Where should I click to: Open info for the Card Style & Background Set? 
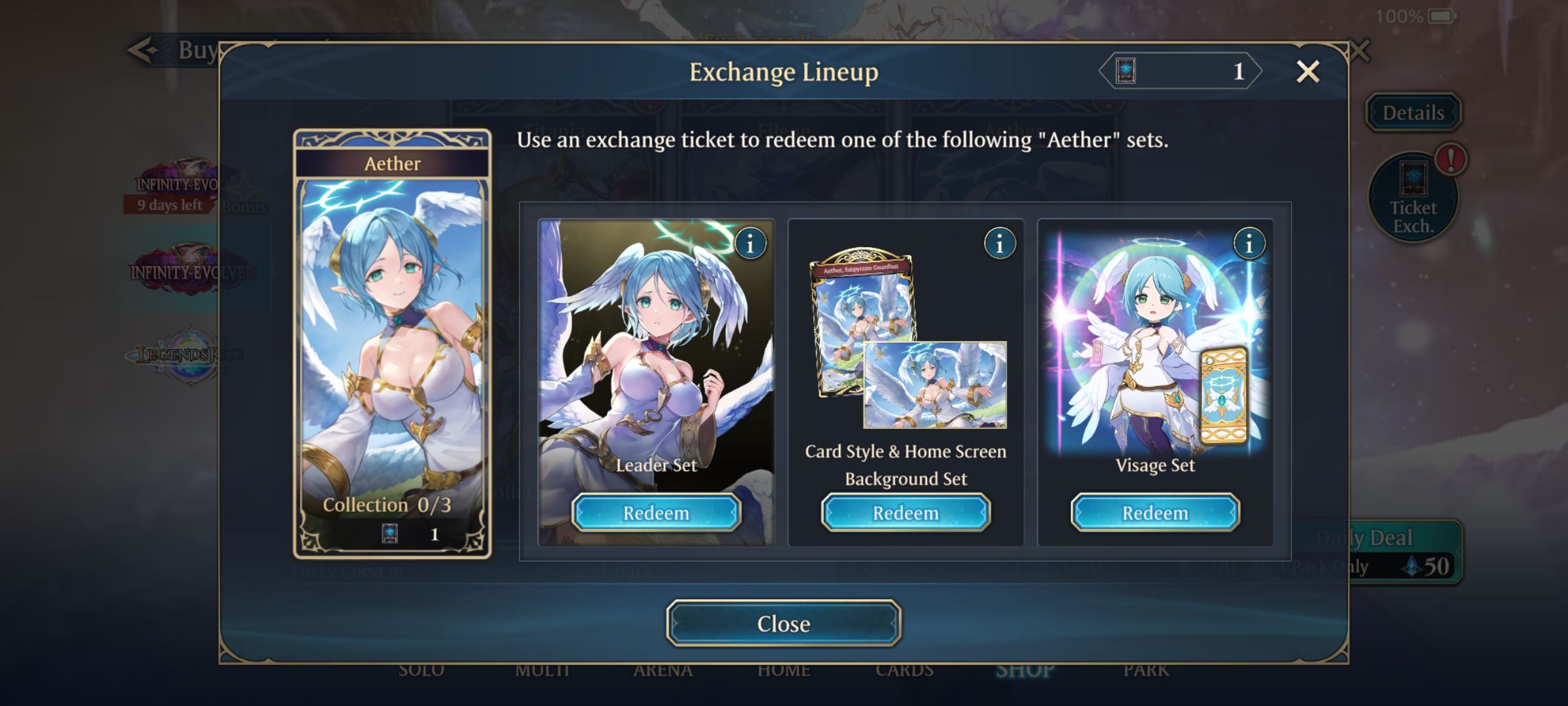[1000, 244]
